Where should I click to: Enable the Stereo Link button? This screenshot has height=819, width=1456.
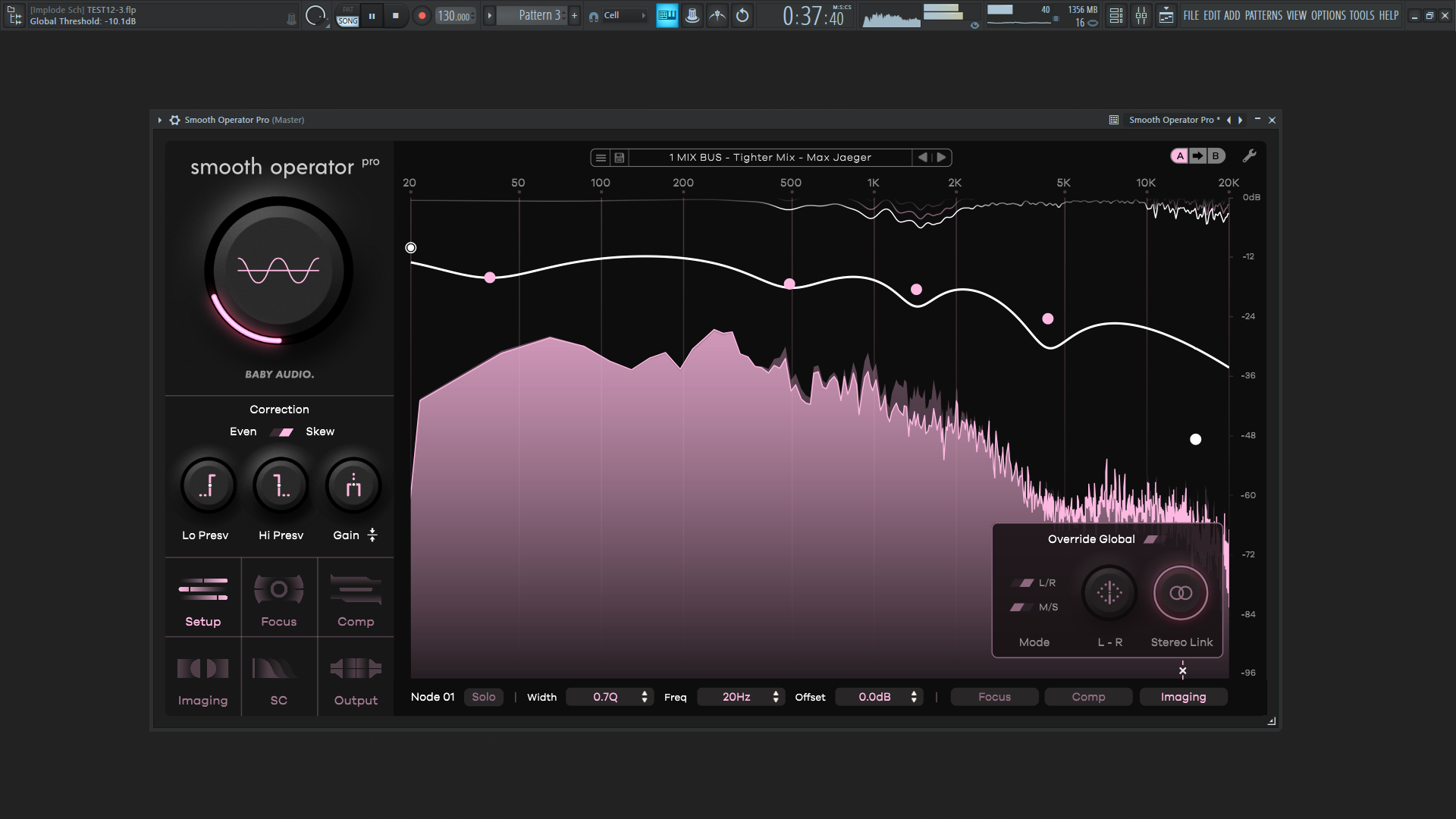[x=1181, y=593]
